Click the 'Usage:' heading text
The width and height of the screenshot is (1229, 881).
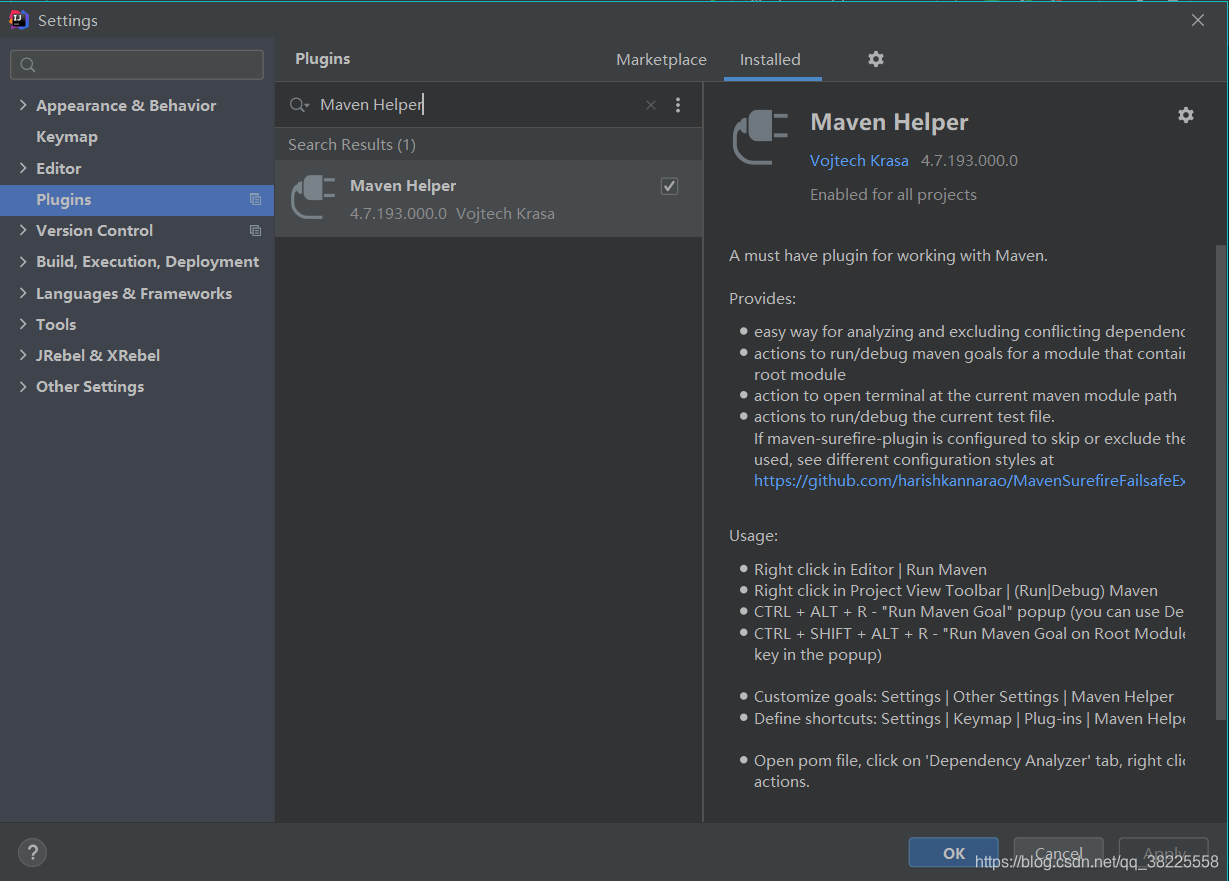753,536
